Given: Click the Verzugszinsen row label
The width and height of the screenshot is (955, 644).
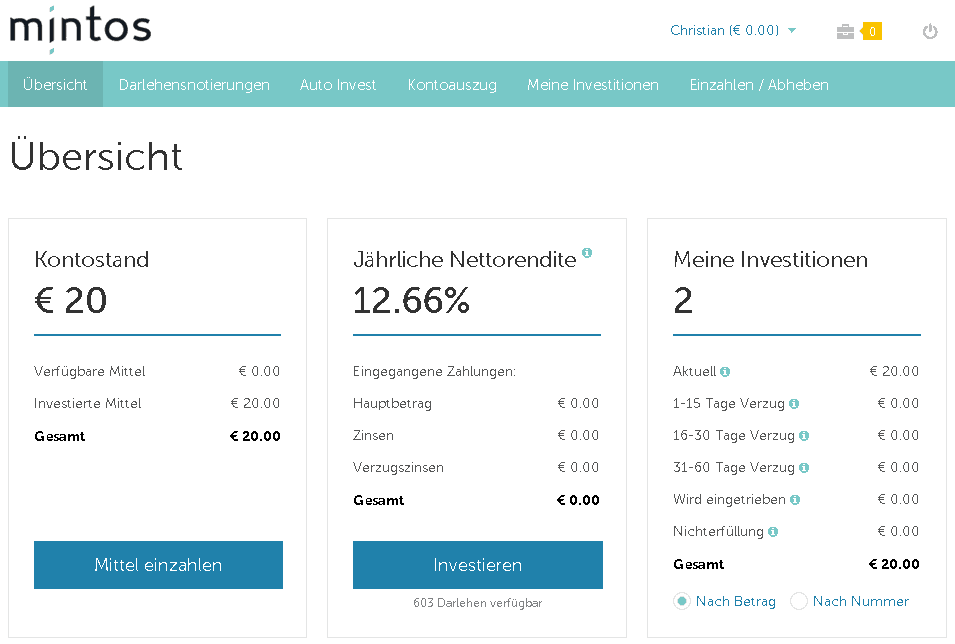Looking at the screenshot, I should tap(398, 468).
